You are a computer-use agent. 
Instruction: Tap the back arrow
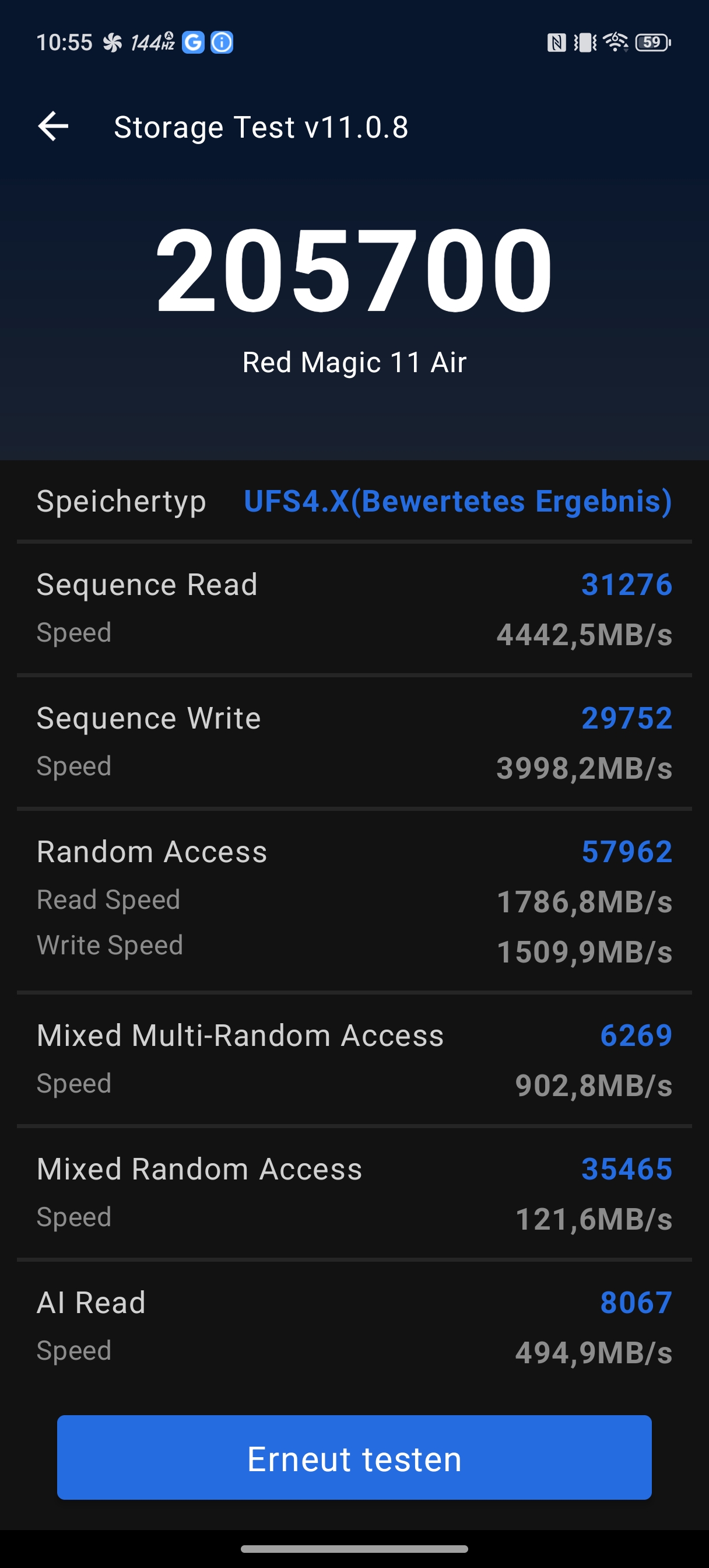pyautogui.click(x=53, y=127)
